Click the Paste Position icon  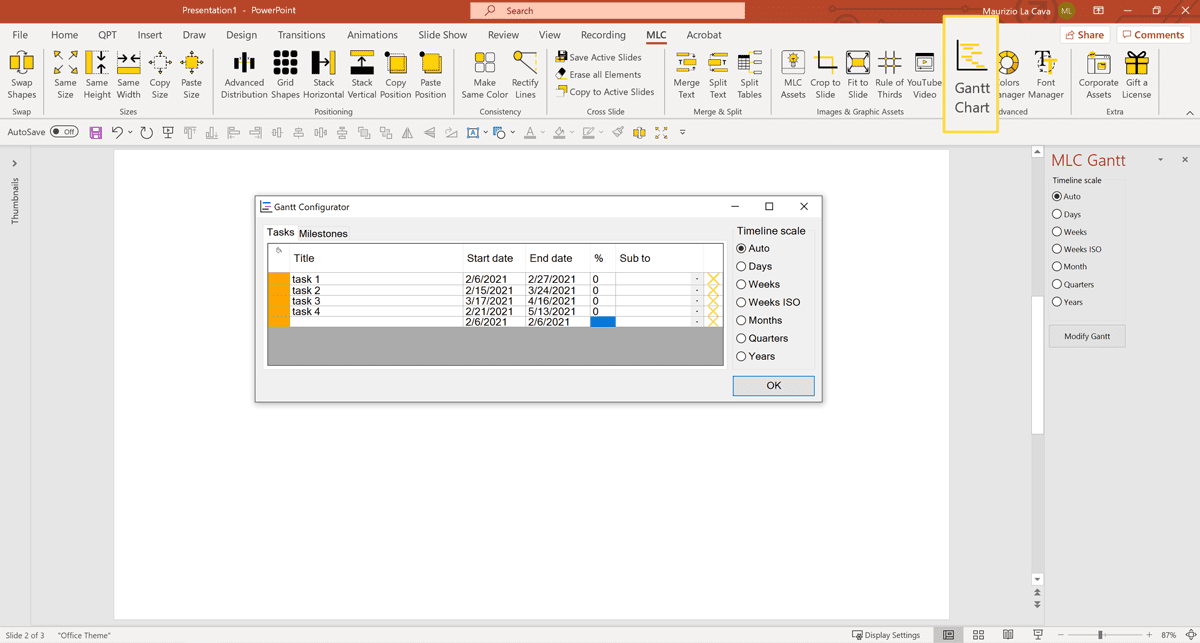coord(430,74)
